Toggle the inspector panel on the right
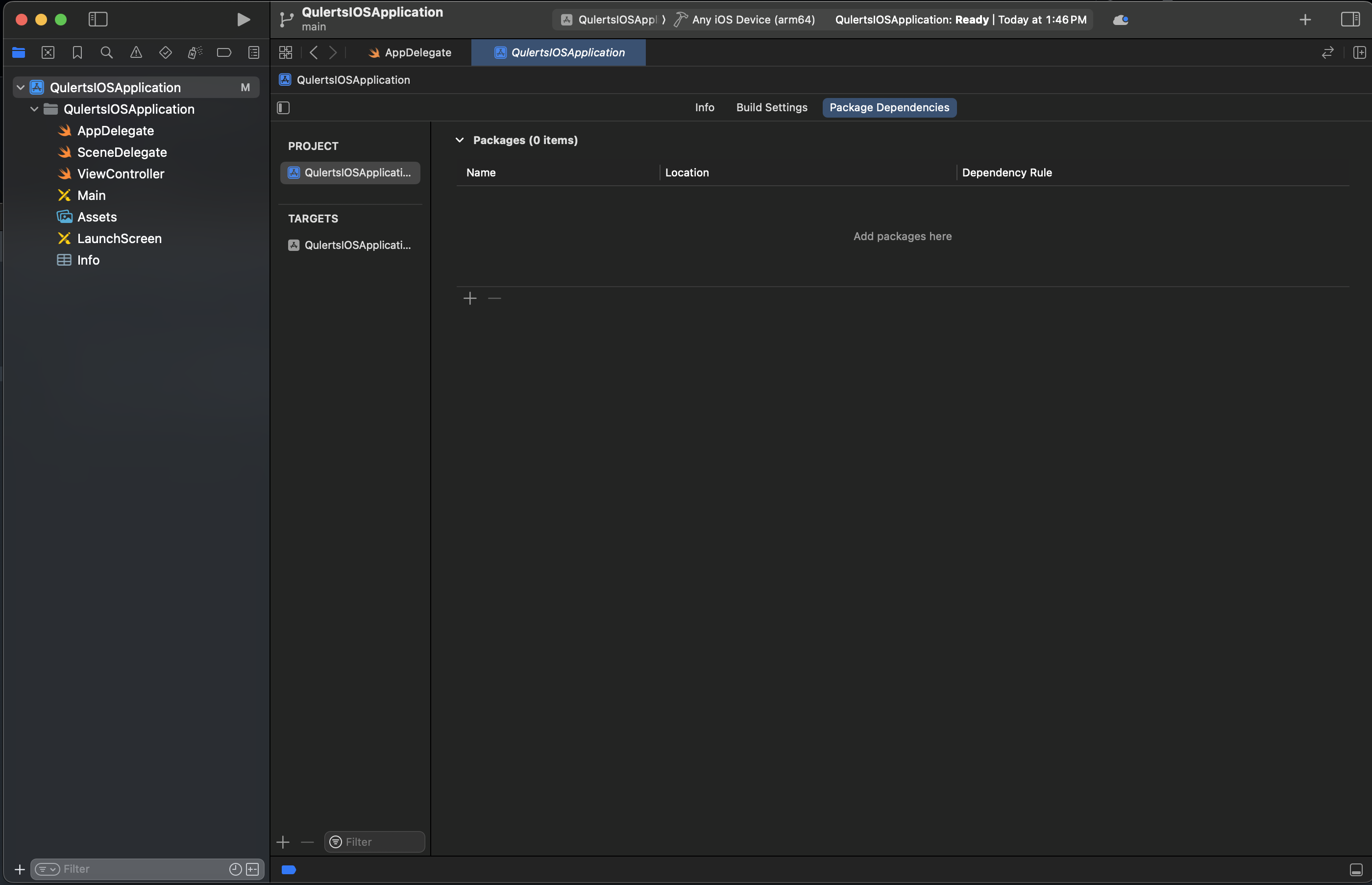This screenshot has width=1372, height=885. click(x=1350, y=20)
